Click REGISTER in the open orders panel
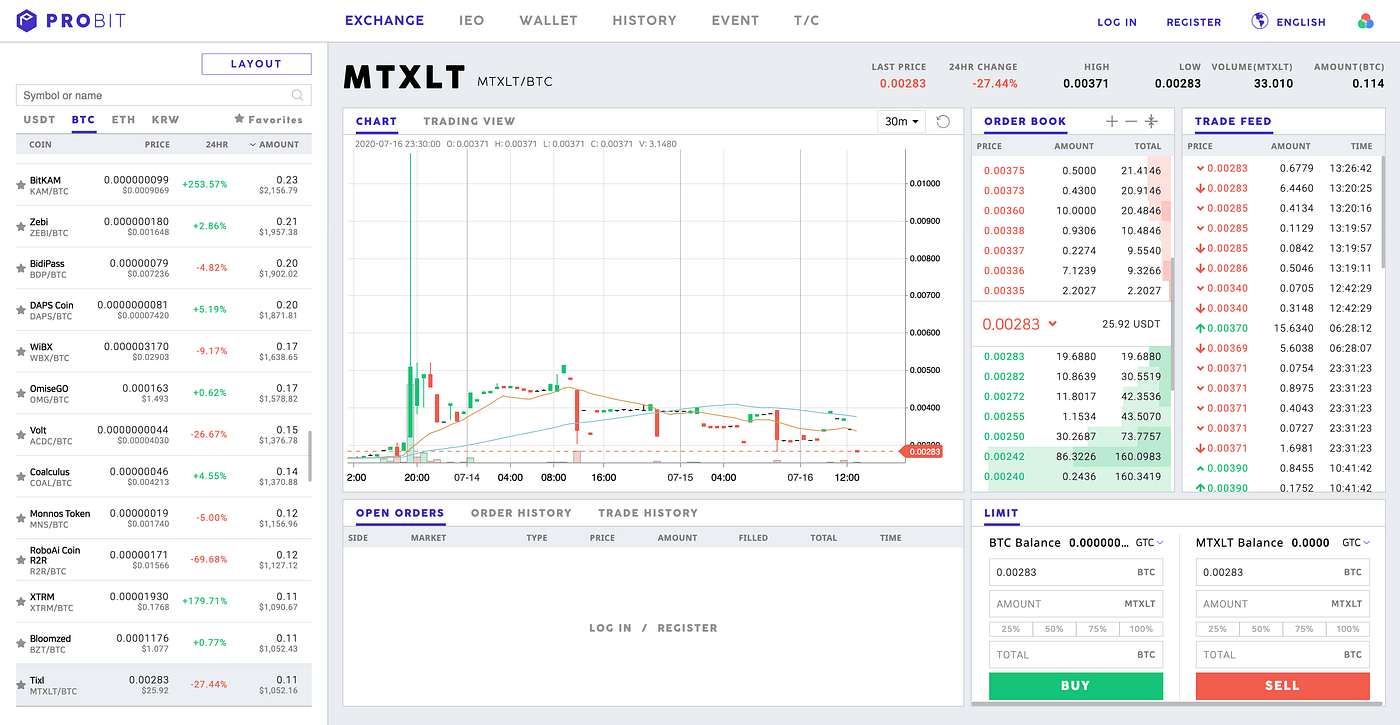Image resolution: width=1400 pixels, height=725 pixels. 687,628
